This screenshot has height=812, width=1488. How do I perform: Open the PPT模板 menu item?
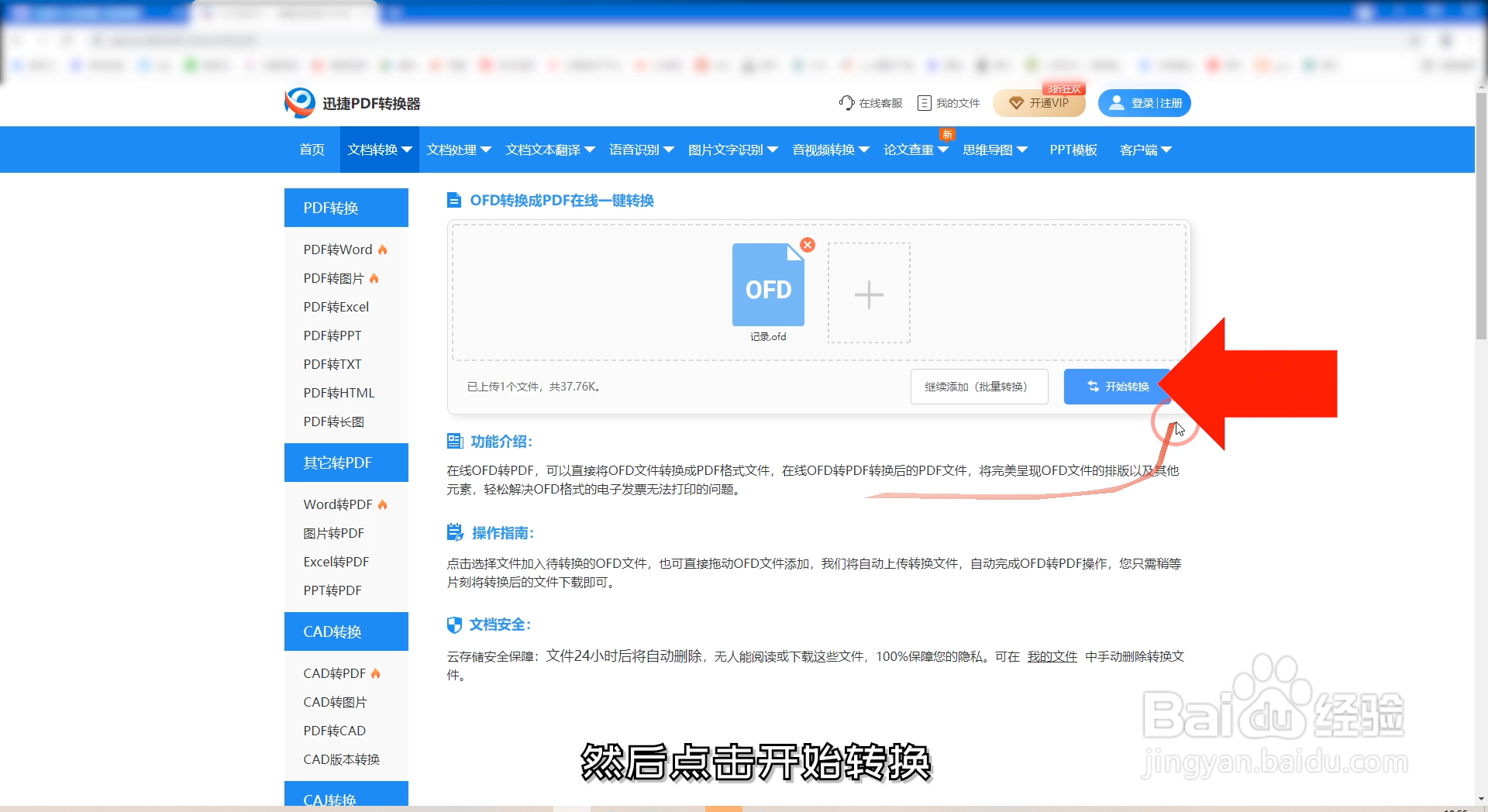click(x=1073, y=149)
